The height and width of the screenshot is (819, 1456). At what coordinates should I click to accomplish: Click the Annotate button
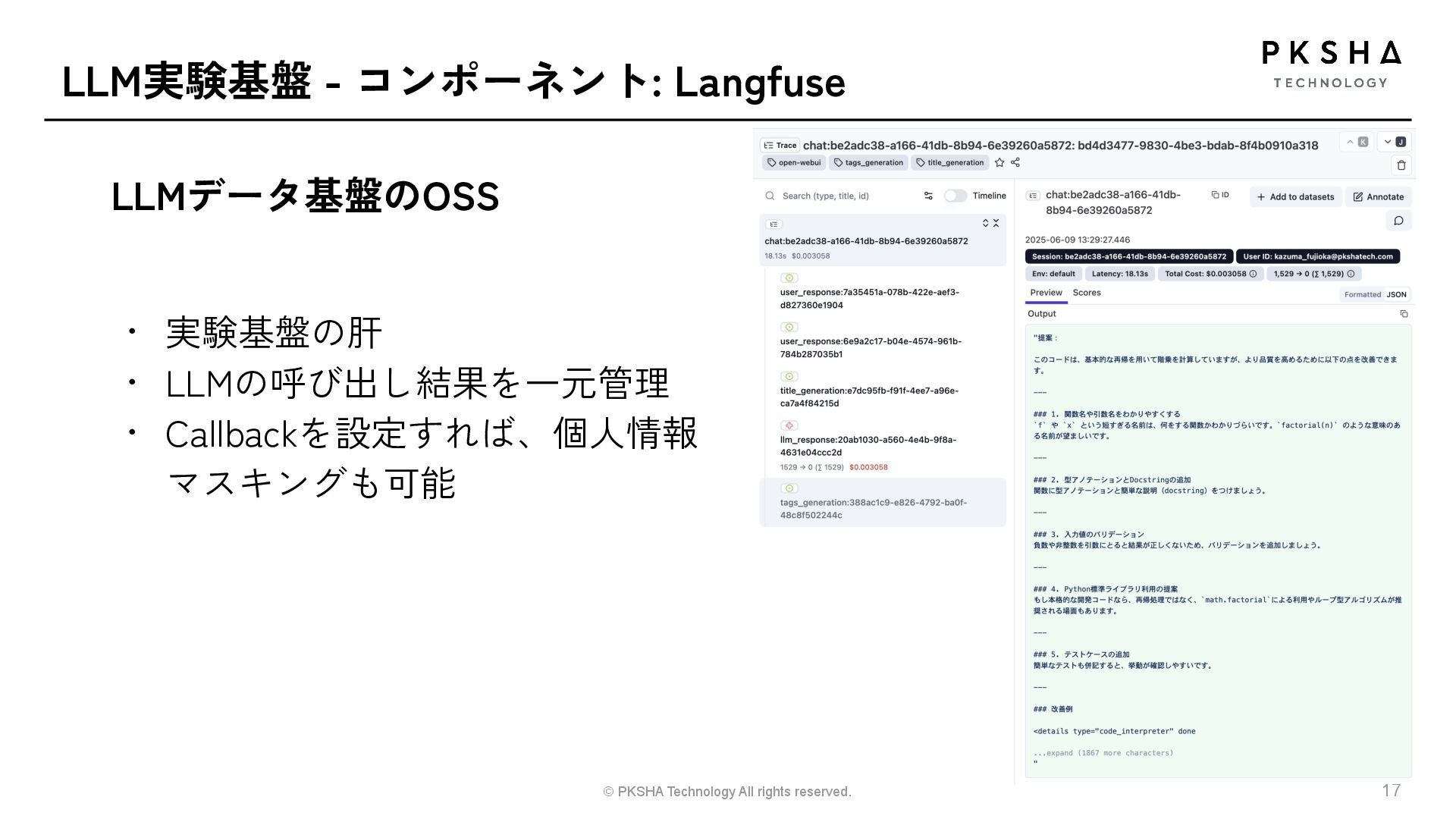[x=1378, y=196]
